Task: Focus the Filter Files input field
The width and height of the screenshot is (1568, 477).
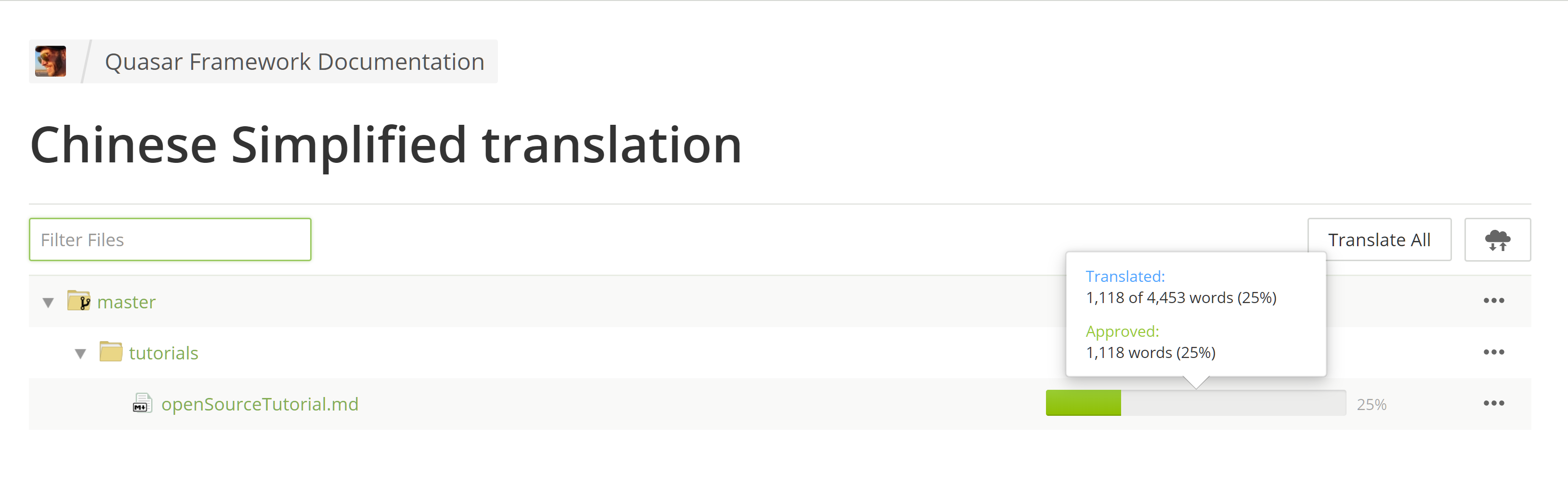Action: pos(170,239)
